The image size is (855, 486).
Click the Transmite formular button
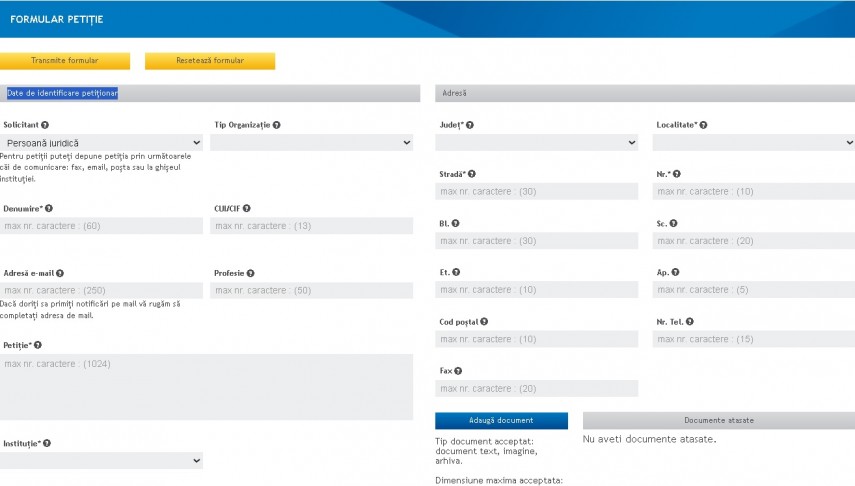pyautogui.click(x=65, y=61)
